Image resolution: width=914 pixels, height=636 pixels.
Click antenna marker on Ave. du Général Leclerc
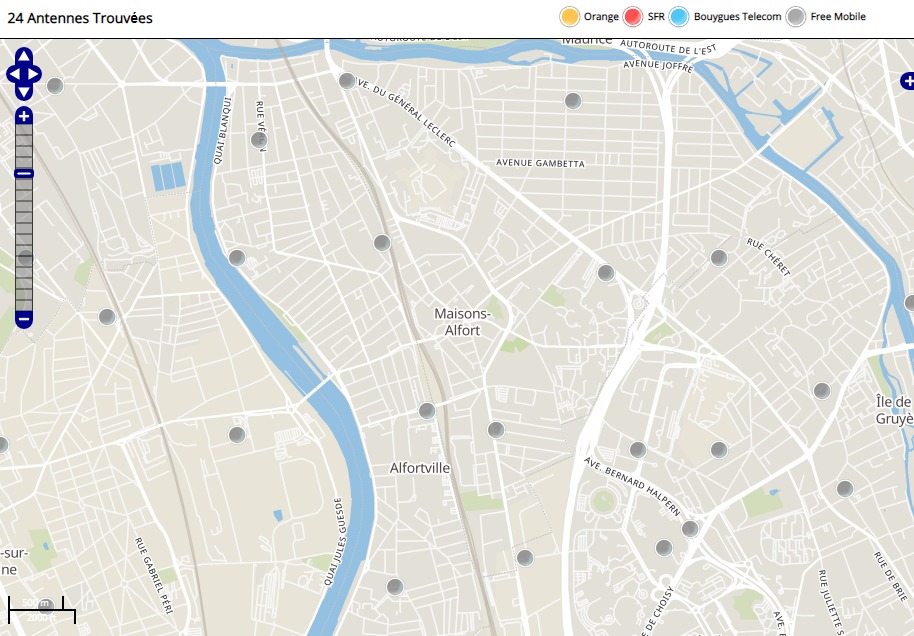[x=347, y=81]
